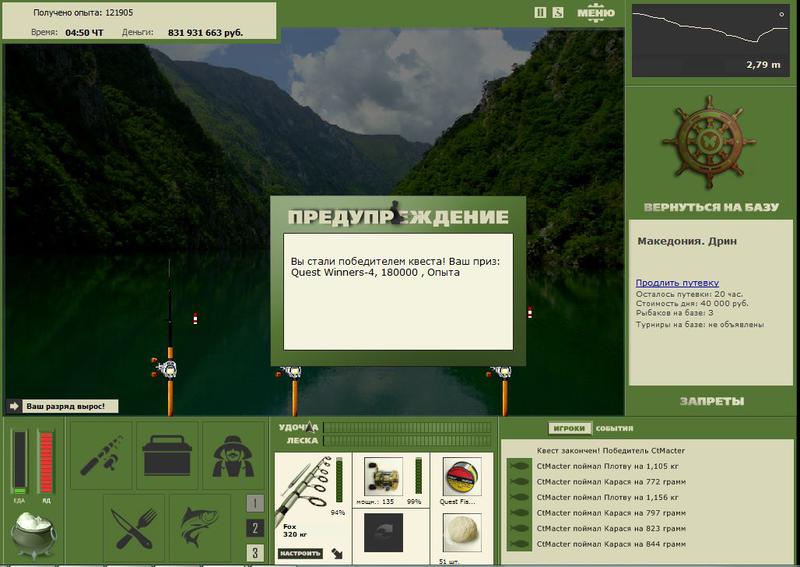Screen dimensions: 800x567
Task: Select rod slot 2
Action: 255,528
